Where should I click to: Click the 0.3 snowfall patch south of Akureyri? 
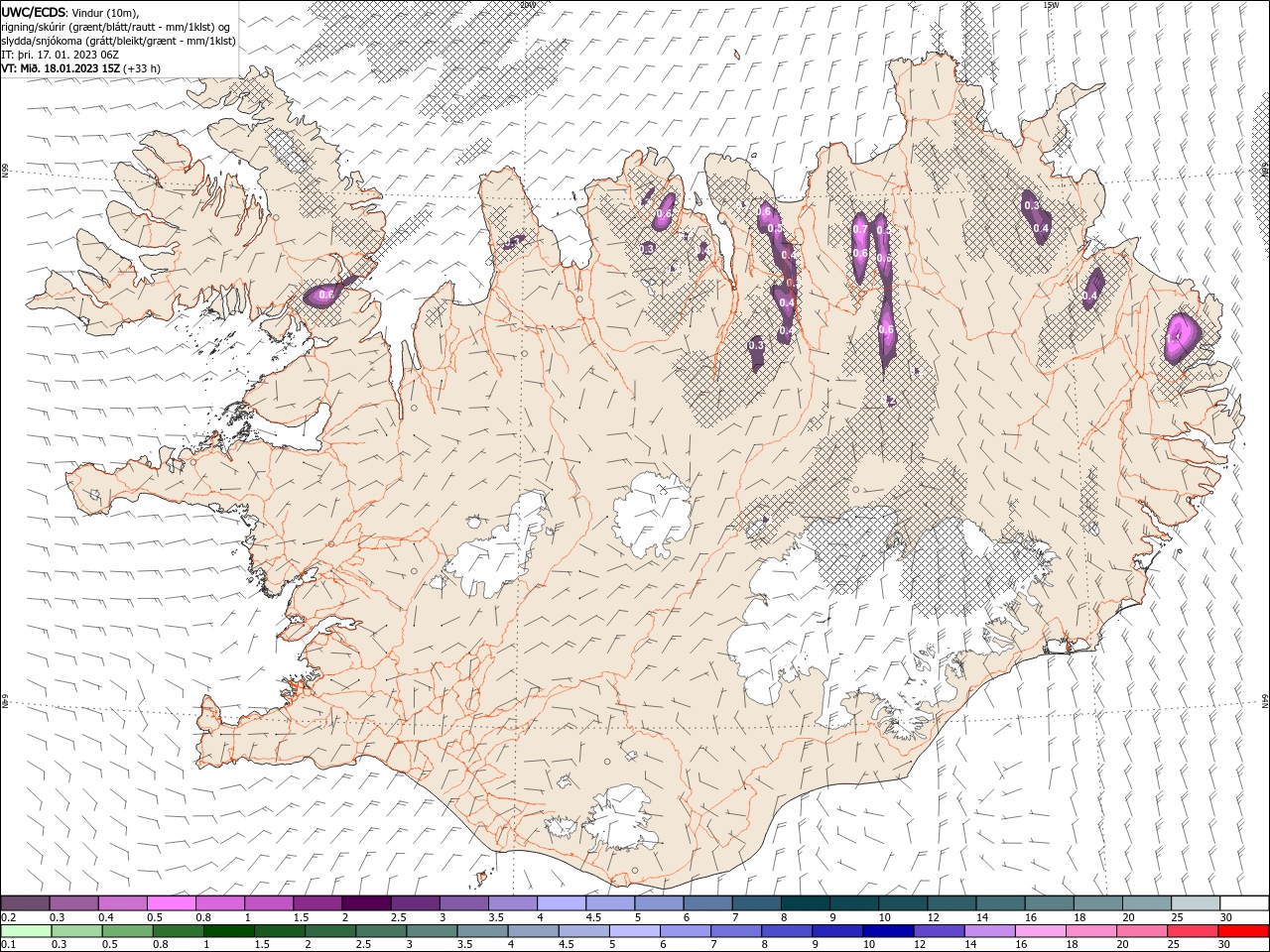click(756, 351)
